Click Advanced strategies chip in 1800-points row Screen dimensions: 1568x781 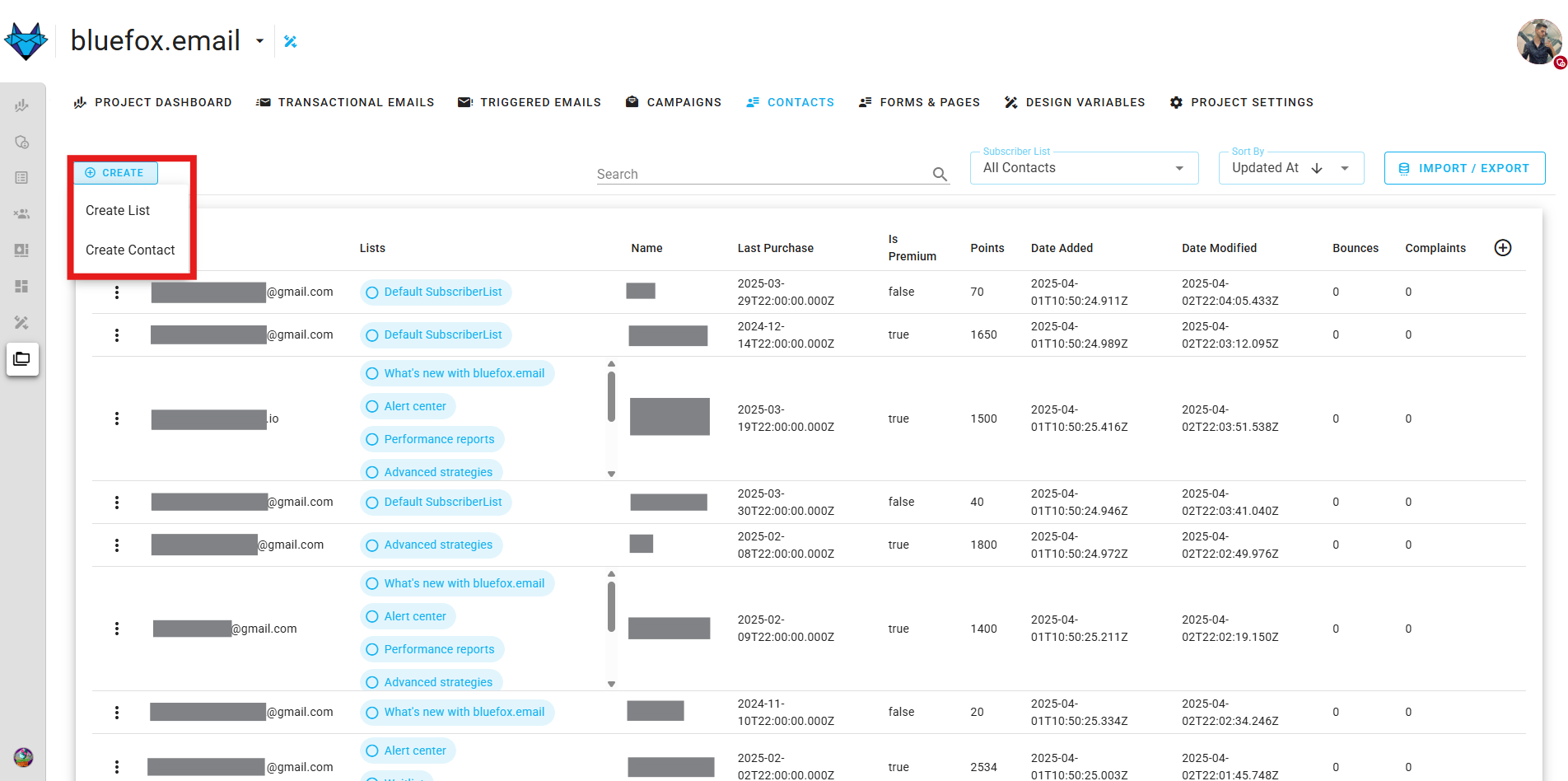432,545
